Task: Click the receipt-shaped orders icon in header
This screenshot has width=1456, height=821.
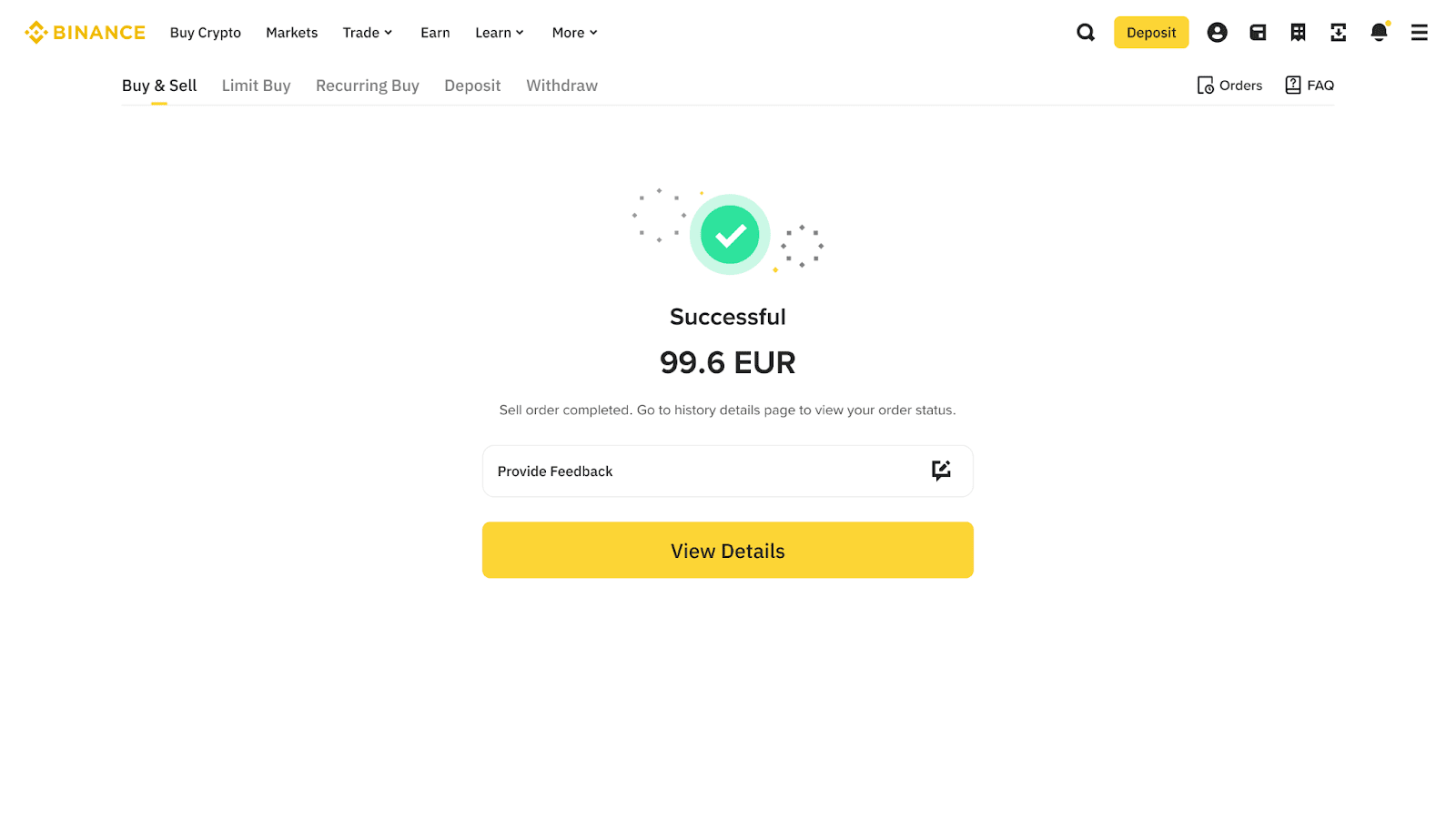Action: 1298,33
